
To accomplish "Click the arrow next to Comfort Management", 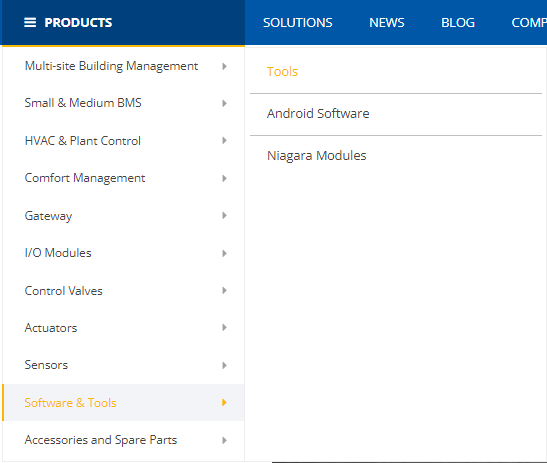I will [224, 178].
